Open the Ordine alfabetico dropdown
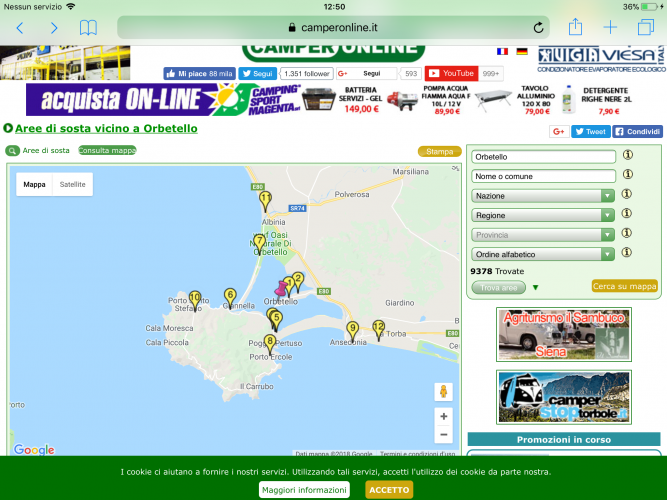Viewport: 667px width, 500px height. pos(543,254)
